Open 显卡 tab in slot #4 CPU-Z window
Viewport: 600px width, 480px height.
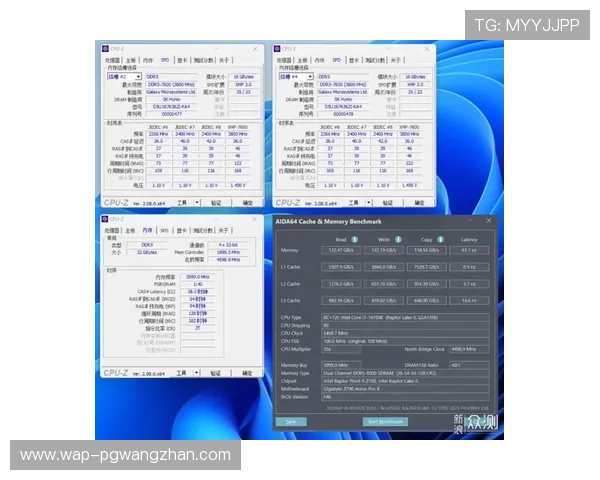tap(354, 60)
